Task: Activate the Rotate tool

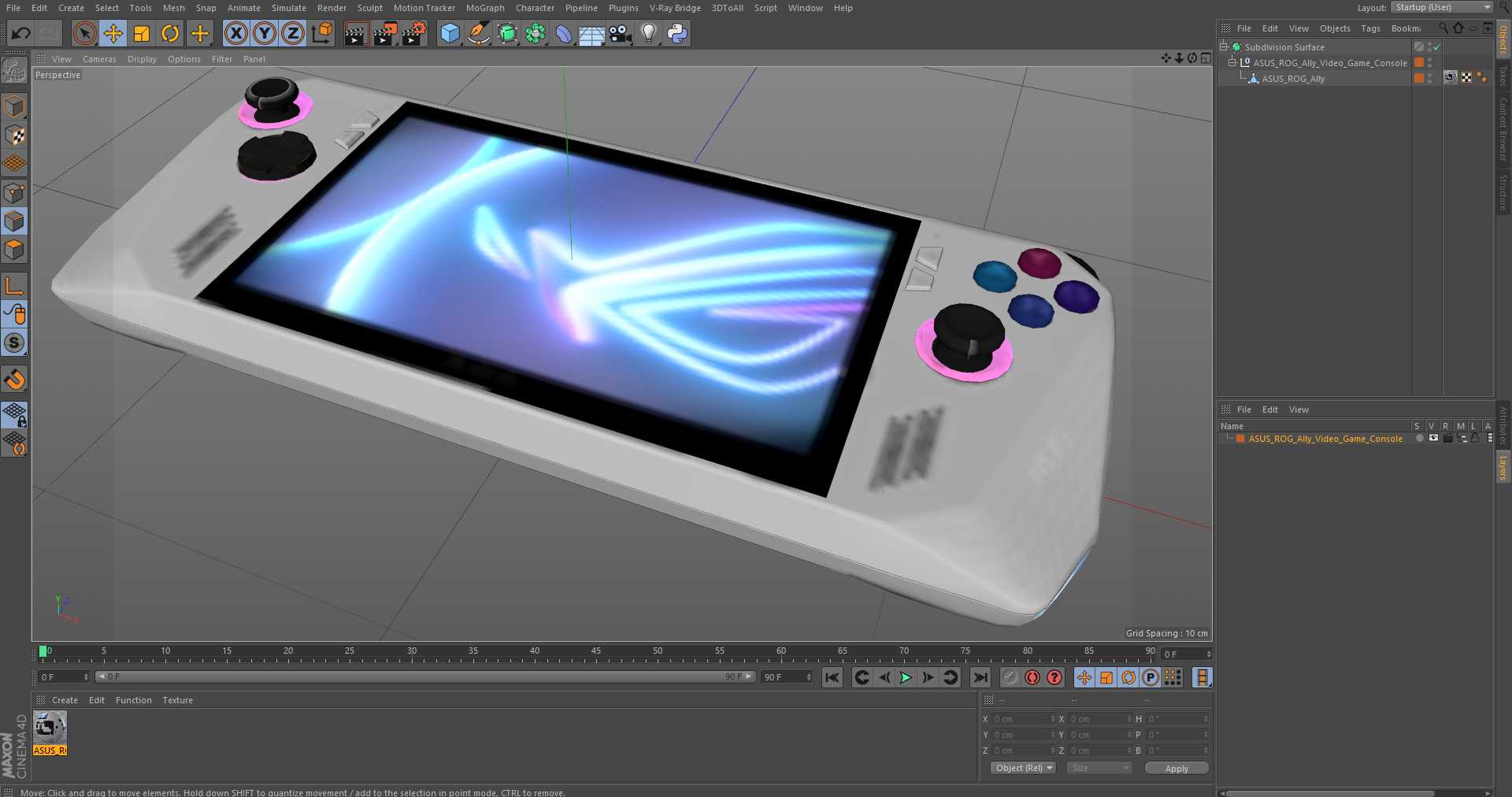Action: point(170,33)
